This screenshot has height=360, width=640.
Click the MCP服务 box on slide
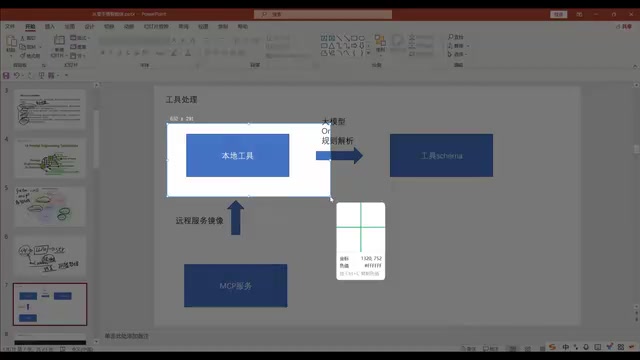tap(236, 286)
